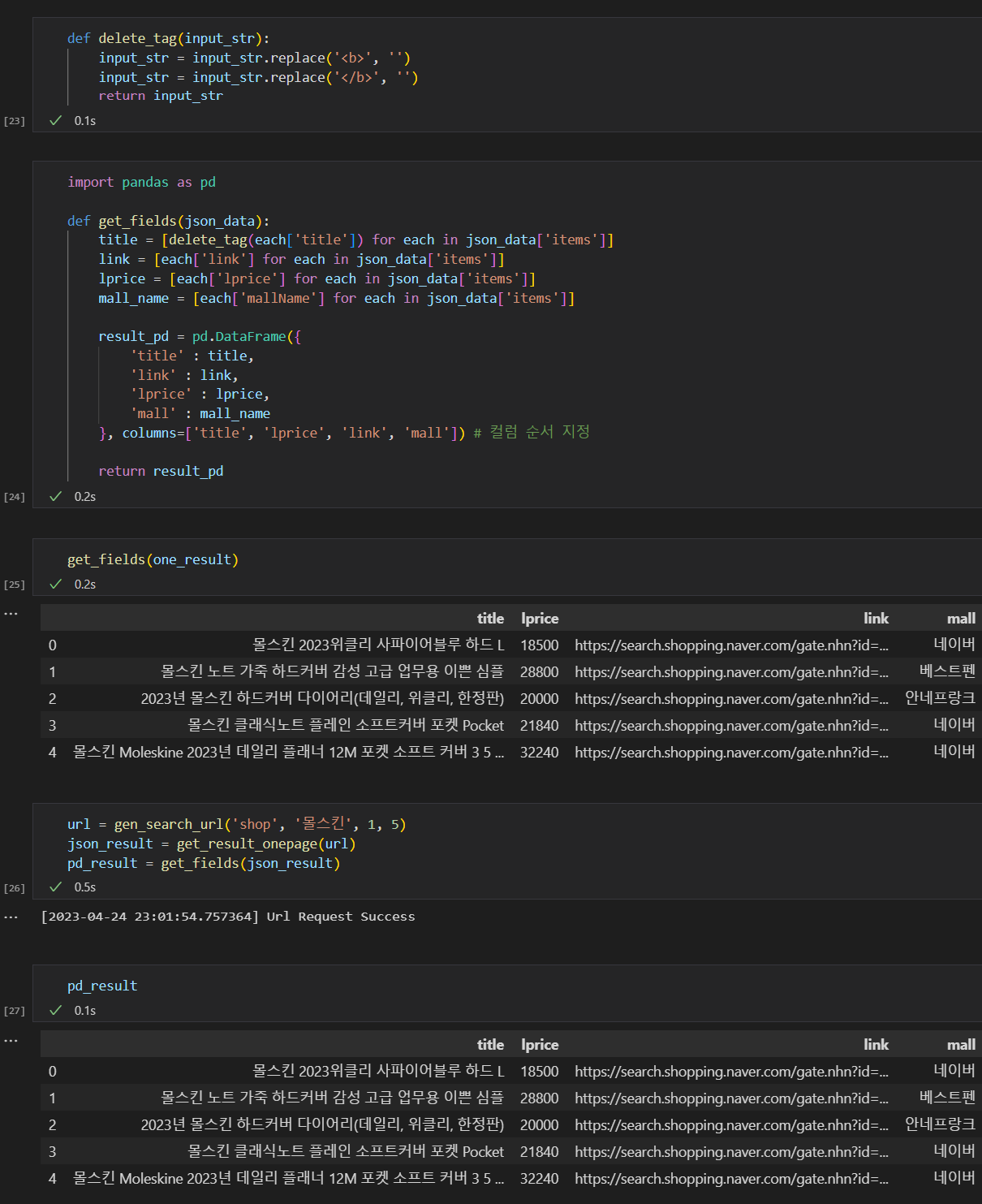This screenshot has height=1204, width=982.
Task: Click the 'Url Request Success' output text
Action: point(341,917)
